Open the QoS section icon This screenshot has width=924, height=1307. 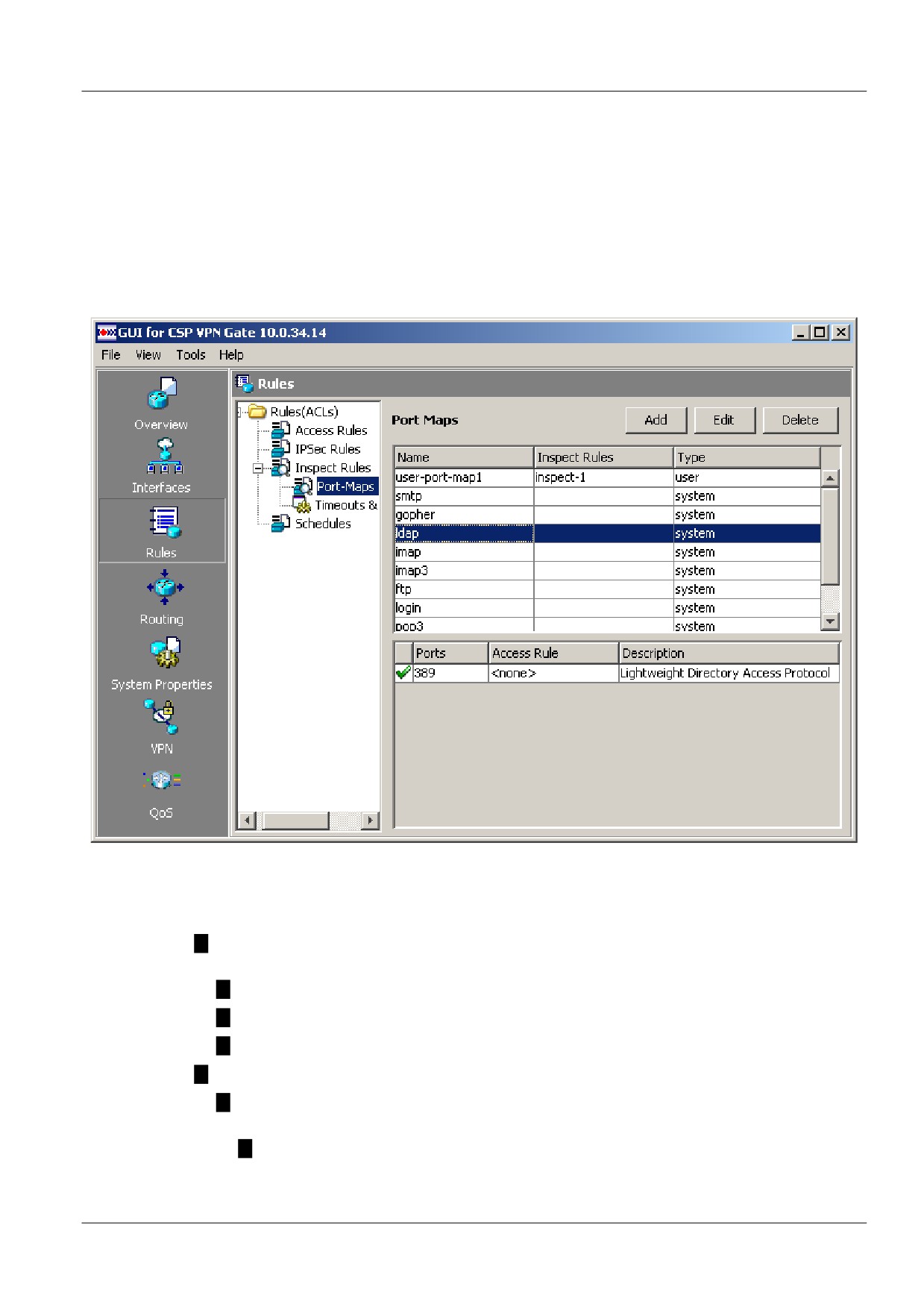point(163,780)
